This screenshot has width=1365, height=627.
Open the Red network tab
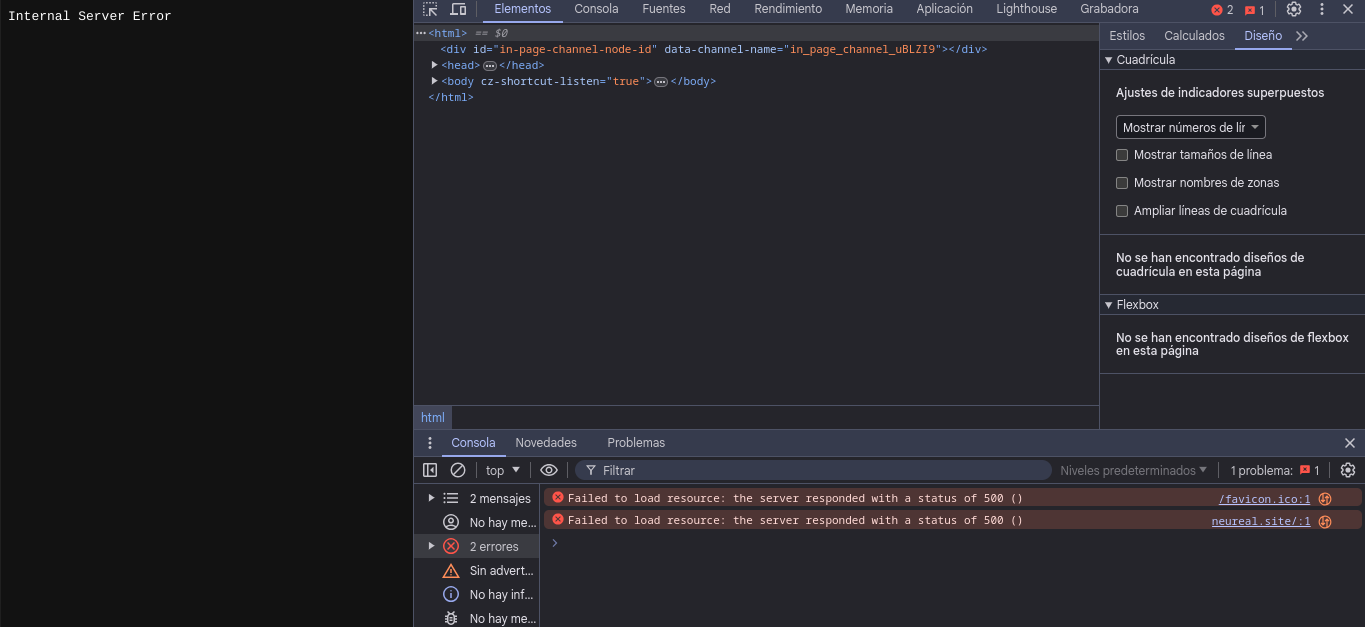(720, 9)
